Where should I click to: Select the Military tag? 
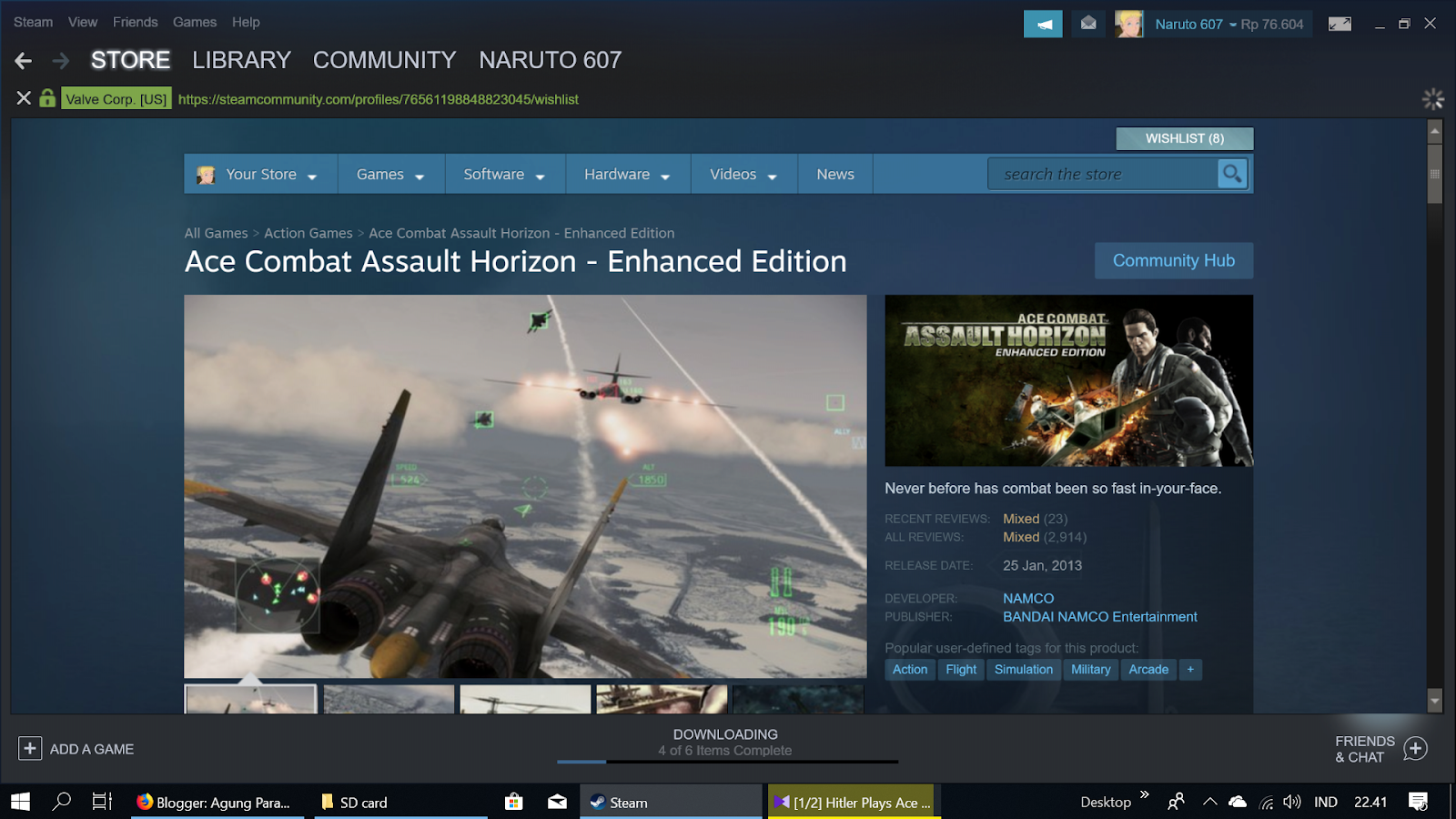[1091, 670]
